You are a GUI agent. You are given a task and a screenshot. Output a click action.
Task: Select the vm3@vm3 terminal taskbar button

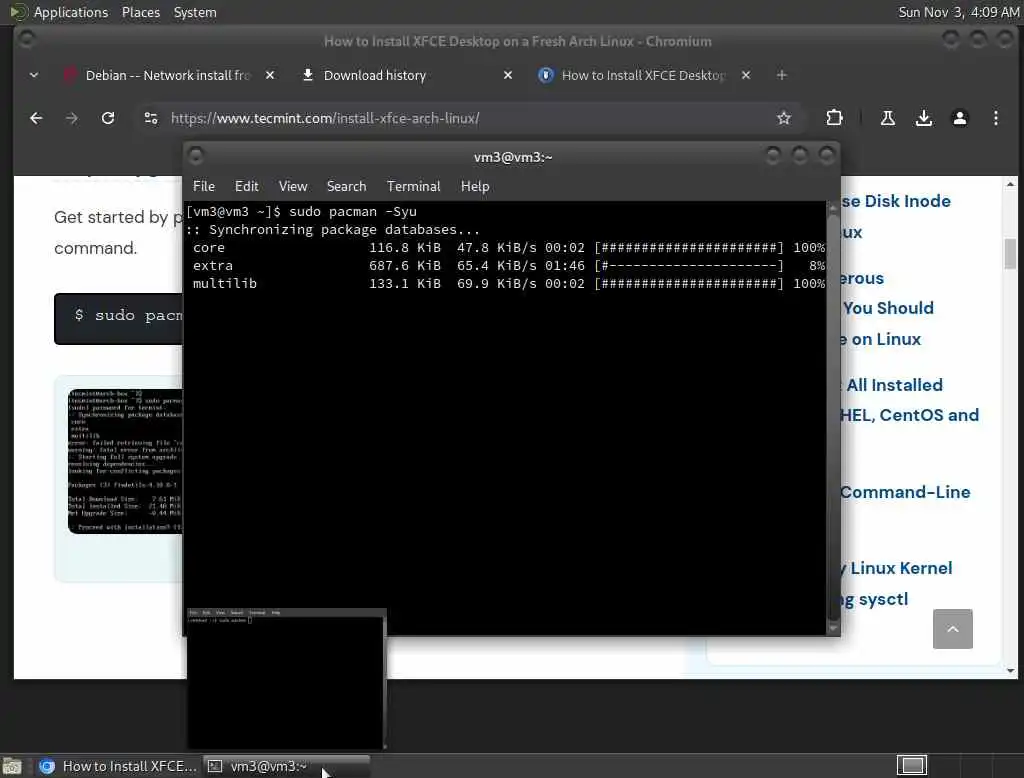click(286, 766)
